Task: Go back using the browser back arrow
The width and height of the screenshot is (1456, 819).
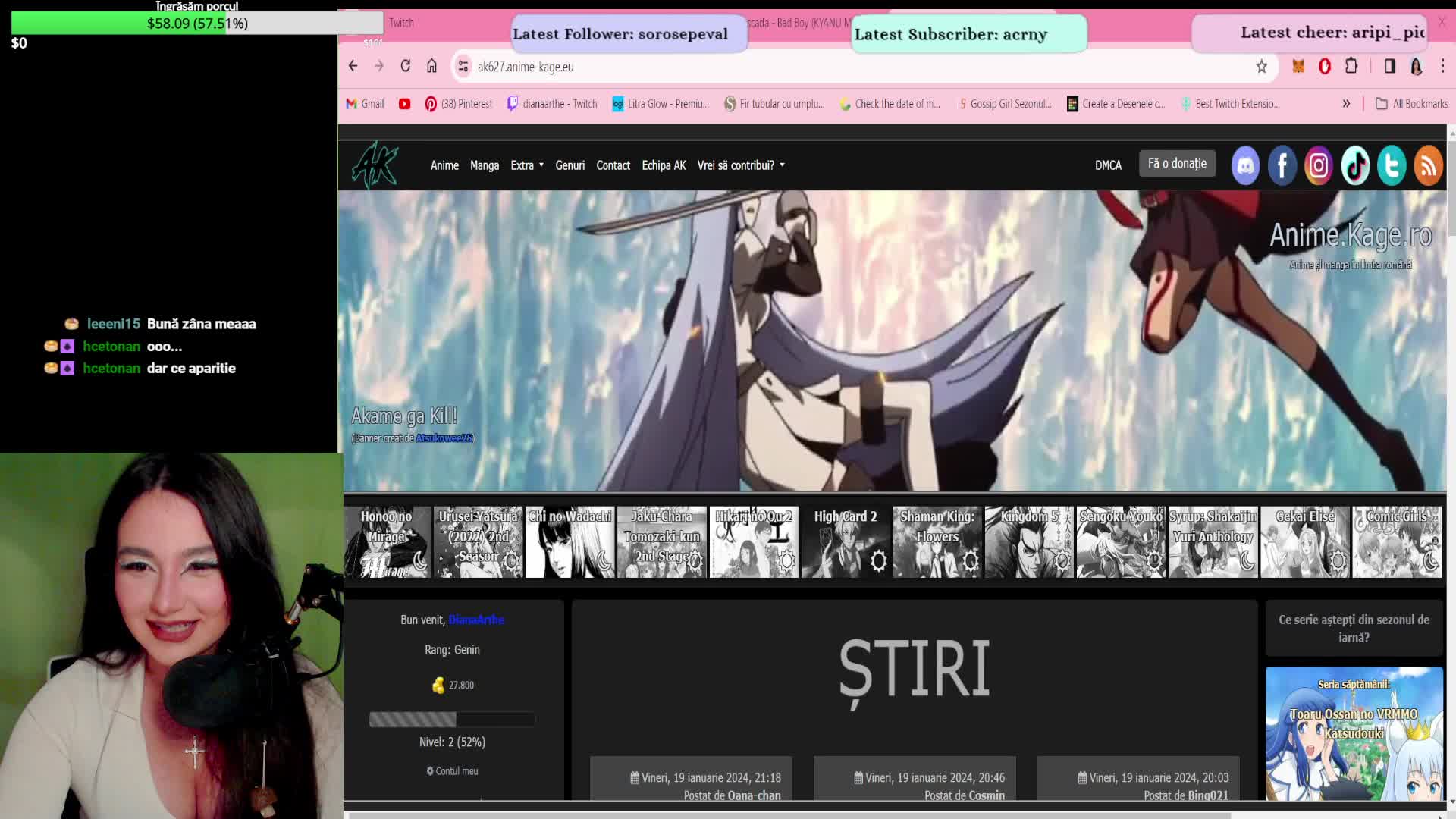Action: 353,66
